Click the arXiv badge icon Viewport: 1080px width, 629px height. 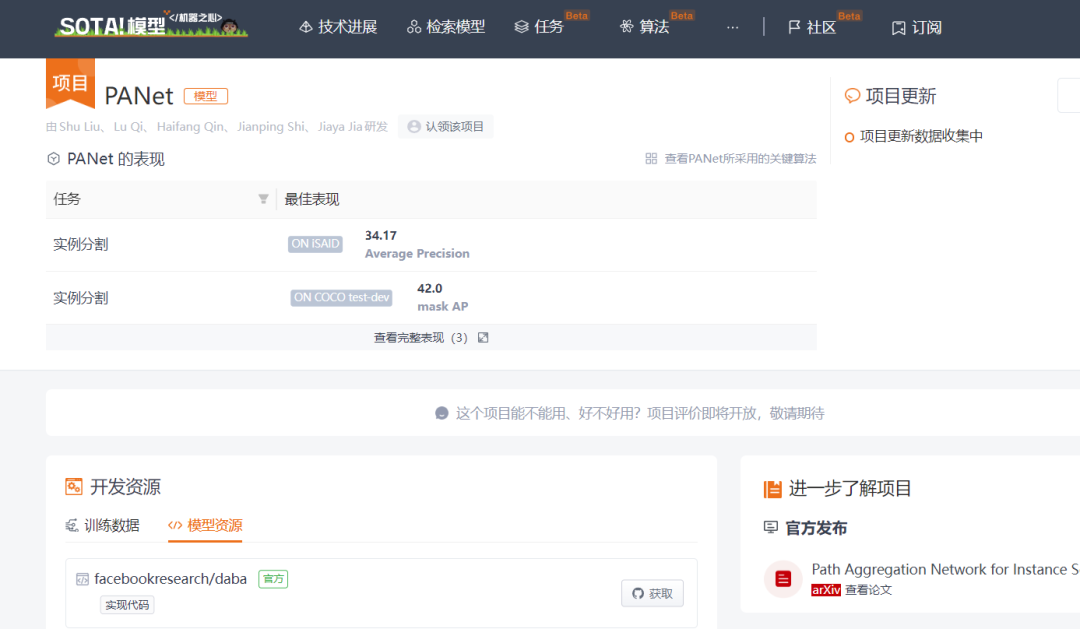tap(827, 590)
